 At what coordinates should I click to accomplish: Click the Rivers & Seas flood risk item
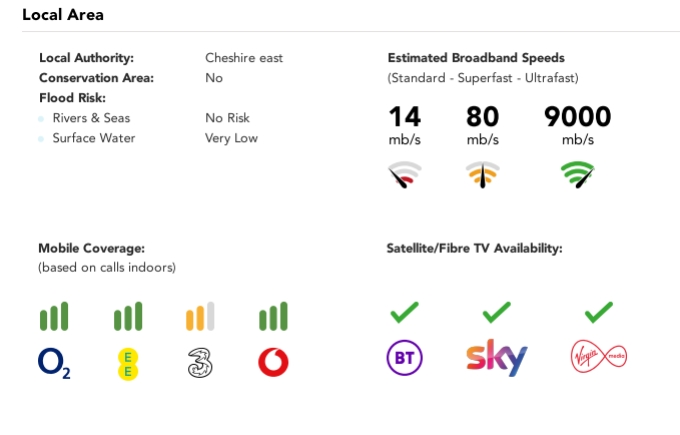[91, 118]
